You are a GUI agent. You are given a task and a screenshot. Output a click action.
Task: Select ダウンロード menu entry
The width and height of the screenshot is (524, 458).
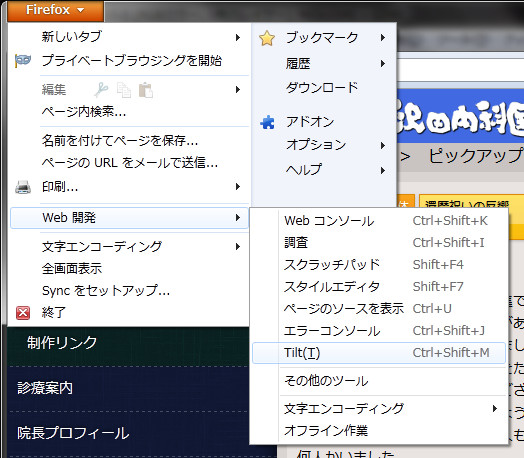[323, 88]
